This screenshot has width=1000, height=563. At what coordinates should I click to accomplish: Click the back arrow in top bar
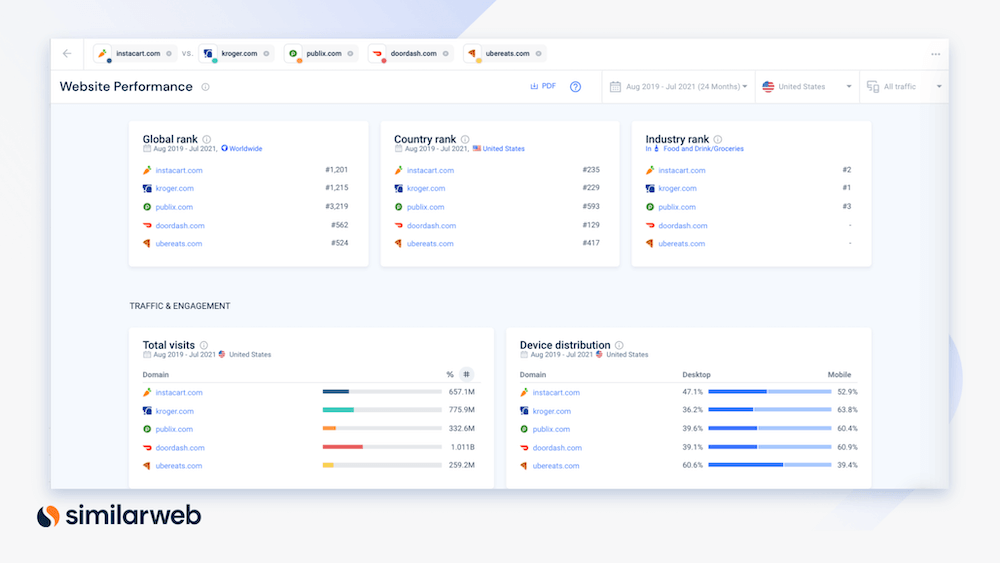(x=67, y=54)
